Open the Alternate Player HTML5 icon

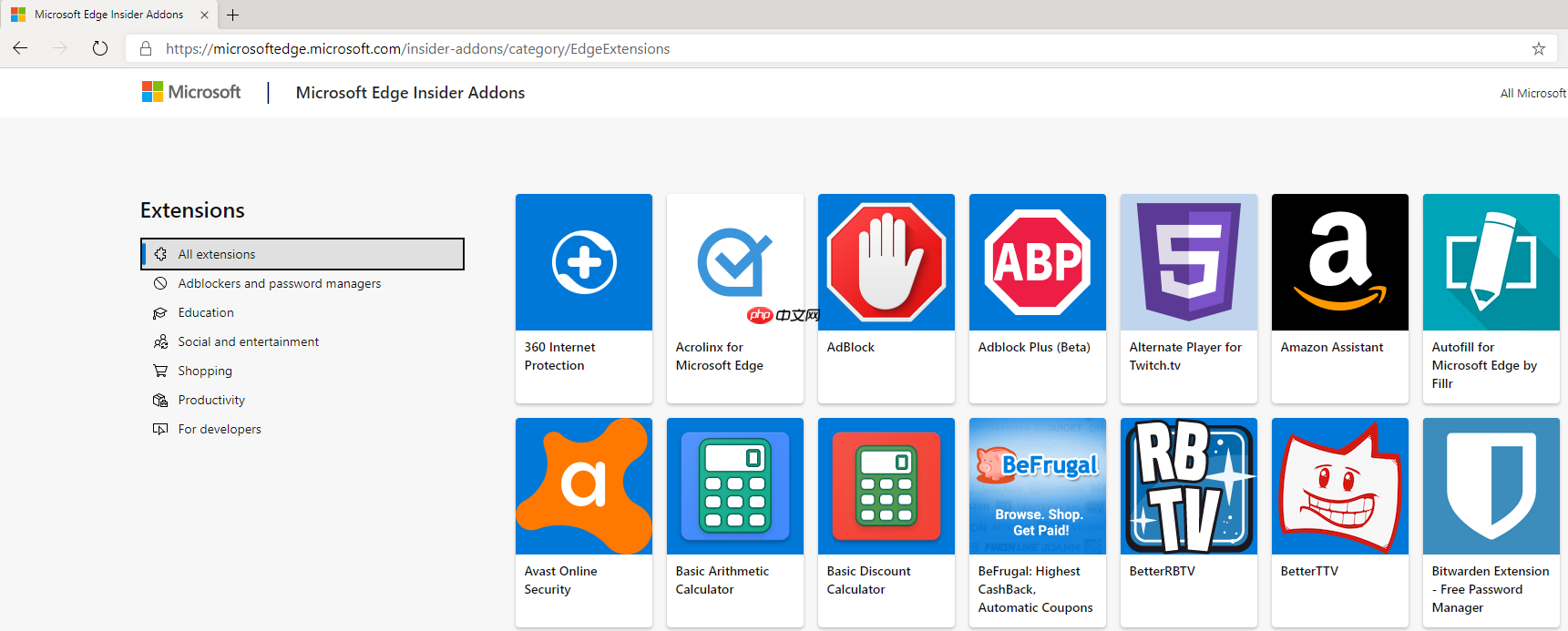coord(1189,262)
